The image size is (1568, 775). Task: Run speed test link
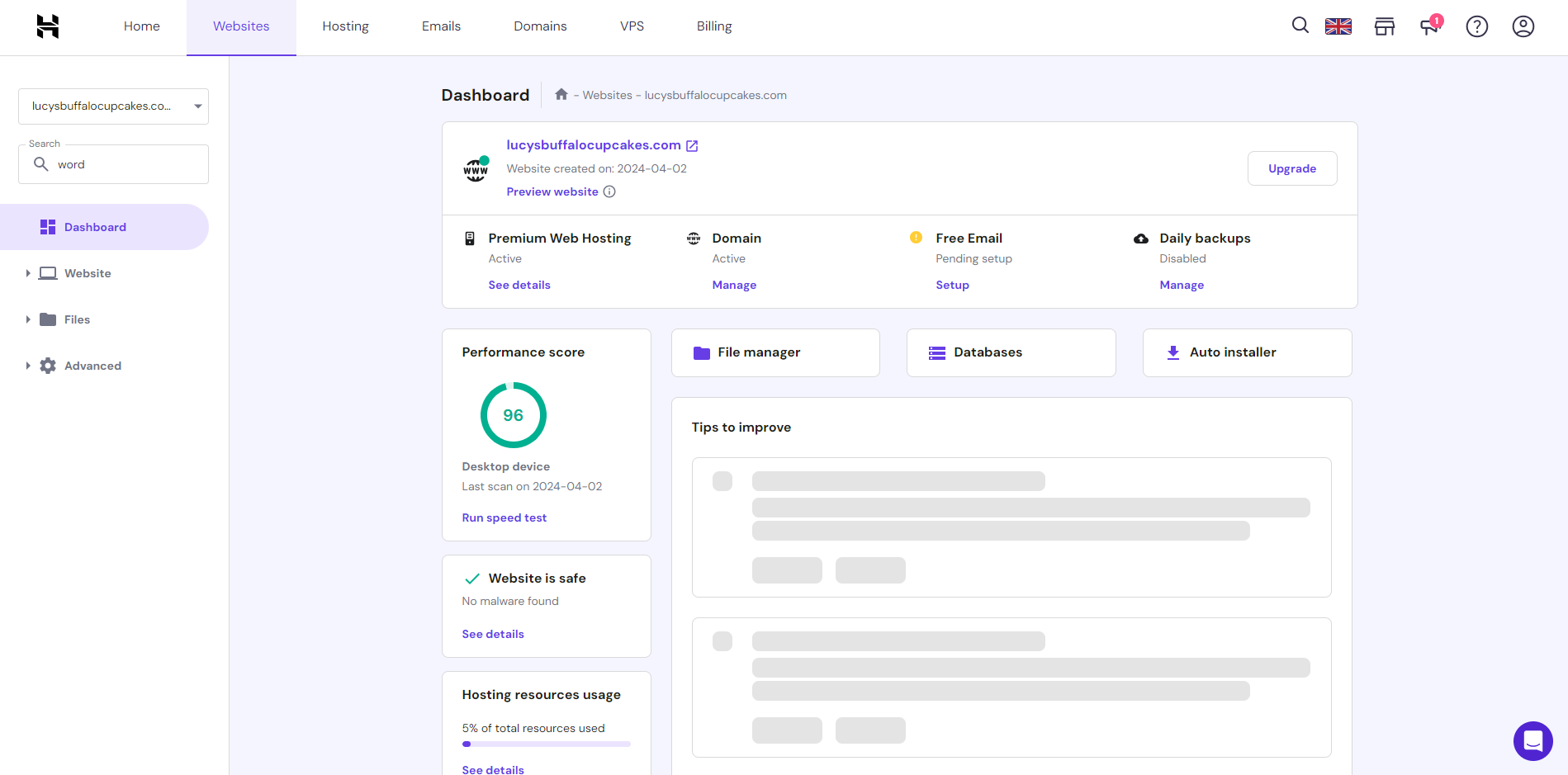click(x=504, y=517)
